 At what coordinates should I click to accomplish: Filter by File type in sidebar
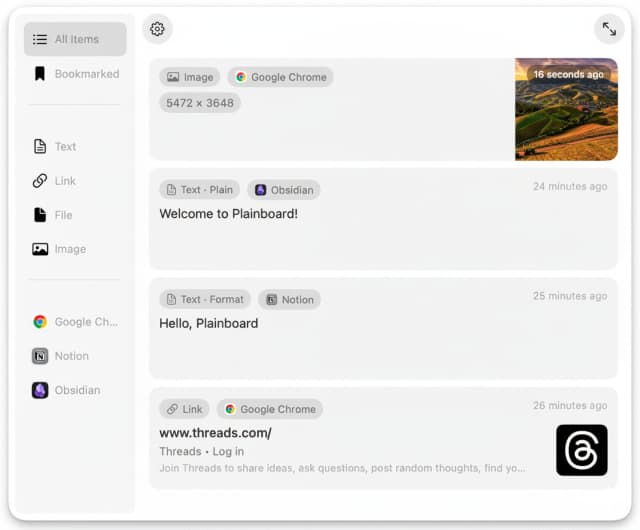[75, 215]
